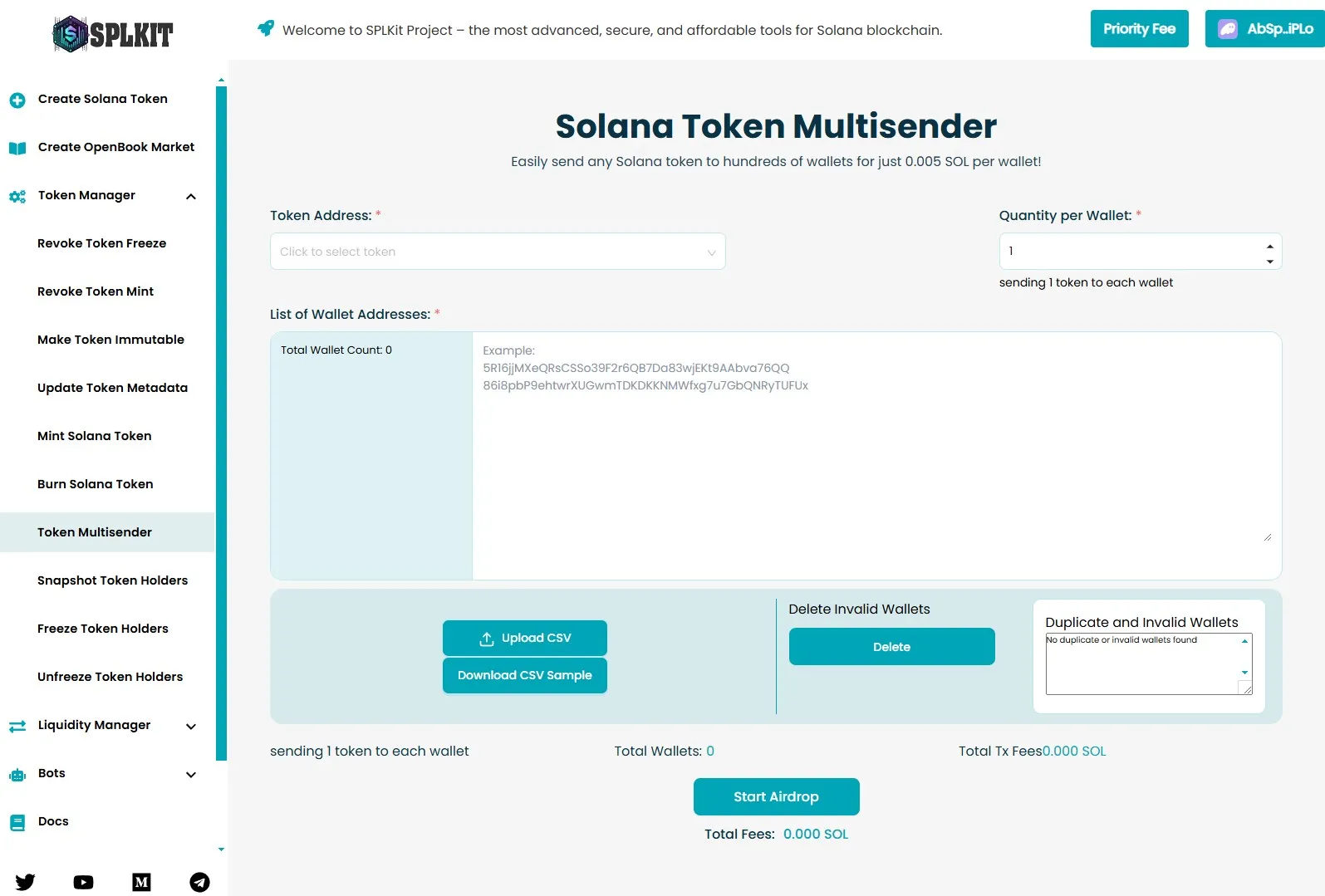This screenshot has width=1325, height=896.
Task: Select Revoke Token Freeze menu item
Action: pos(102,243)
